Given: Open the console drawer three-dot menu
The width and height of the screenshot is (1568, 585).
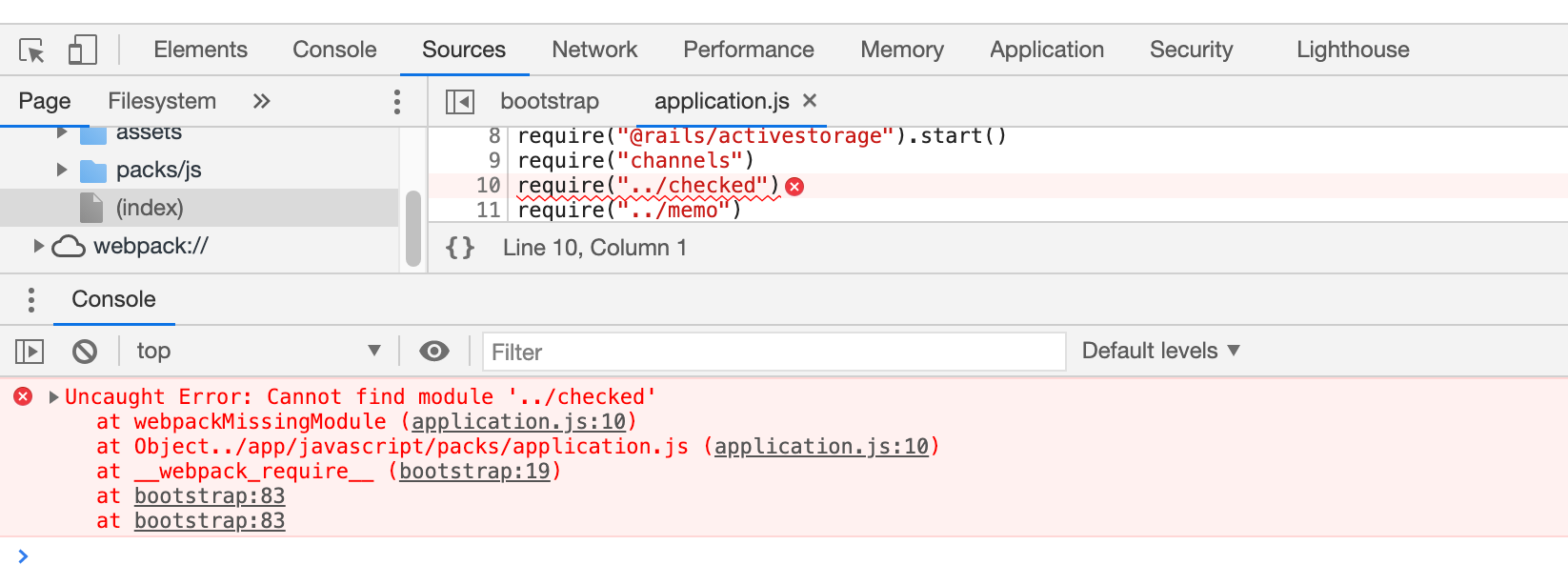Looking at the screenshot, I should [x=31, y=300].
